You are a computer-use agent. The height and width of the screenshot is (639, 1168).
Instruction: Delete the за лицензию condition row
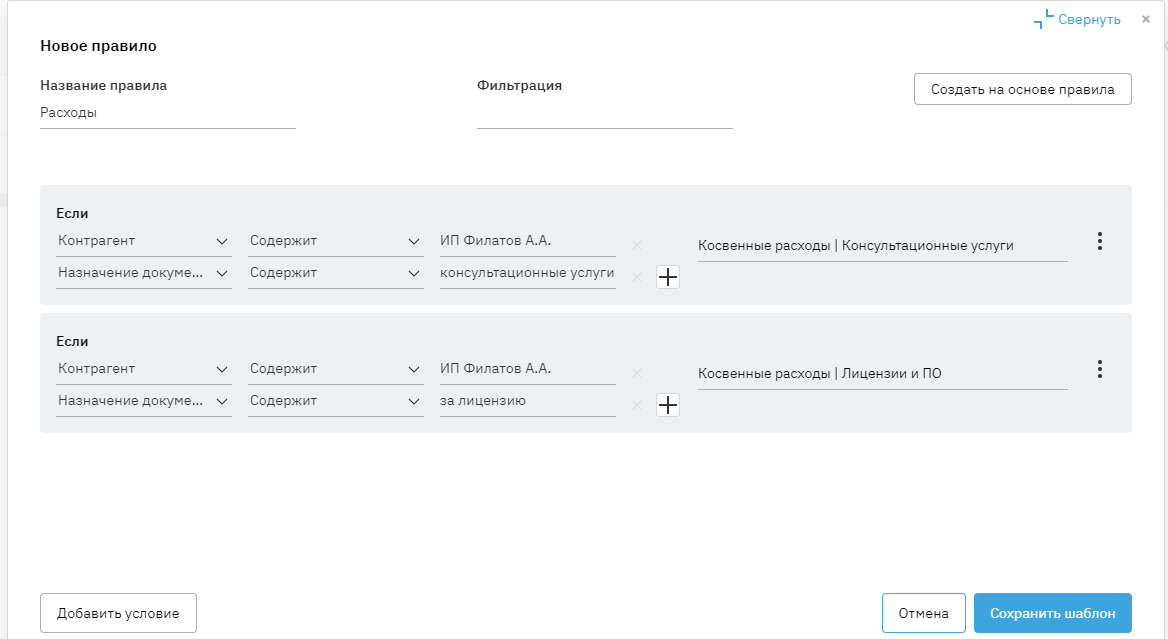(x=637, y=405)
